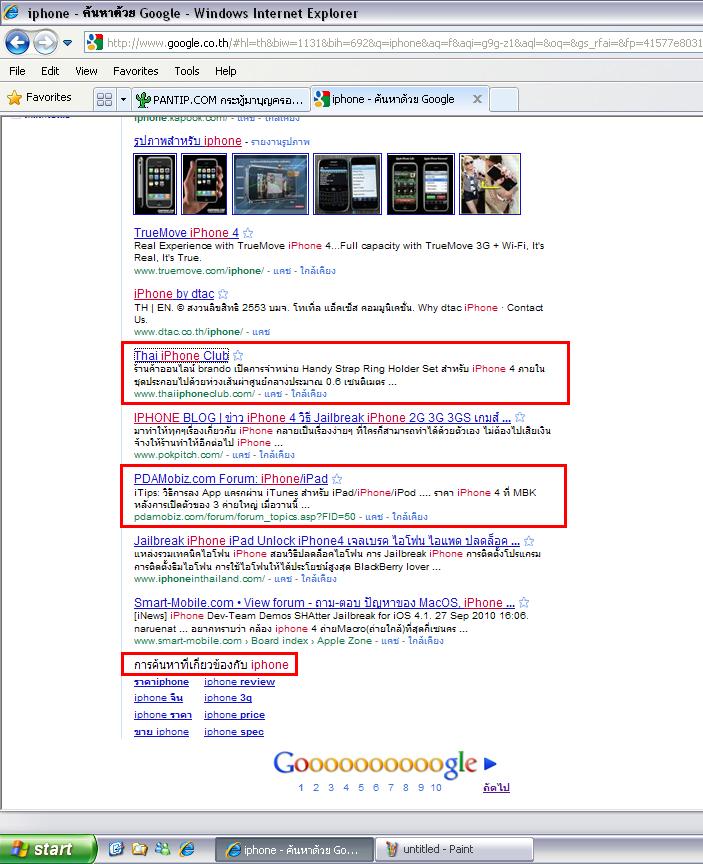Open the Thai iPhone Club result

coord(181,356)
